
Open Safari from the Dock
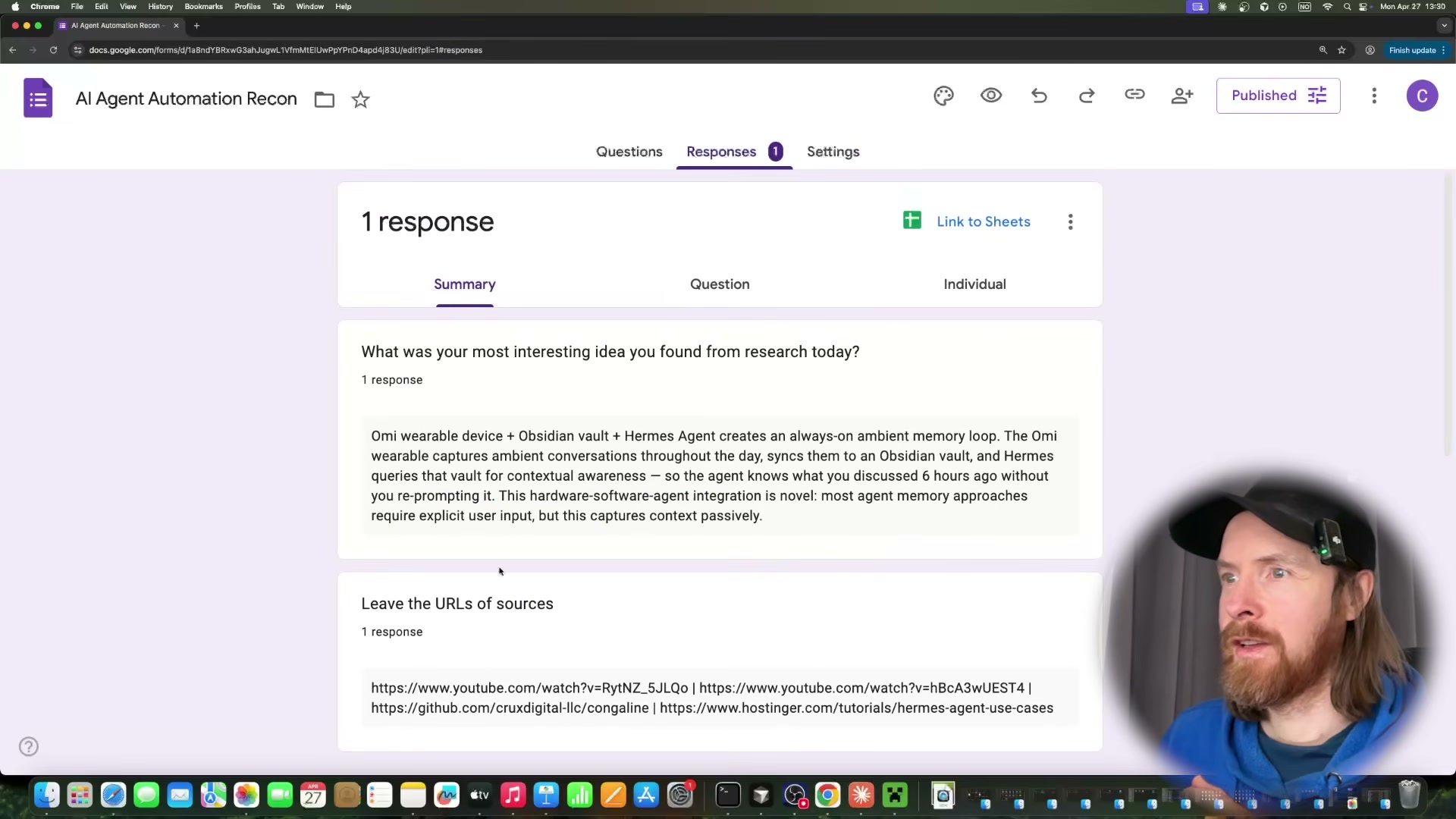114,795
